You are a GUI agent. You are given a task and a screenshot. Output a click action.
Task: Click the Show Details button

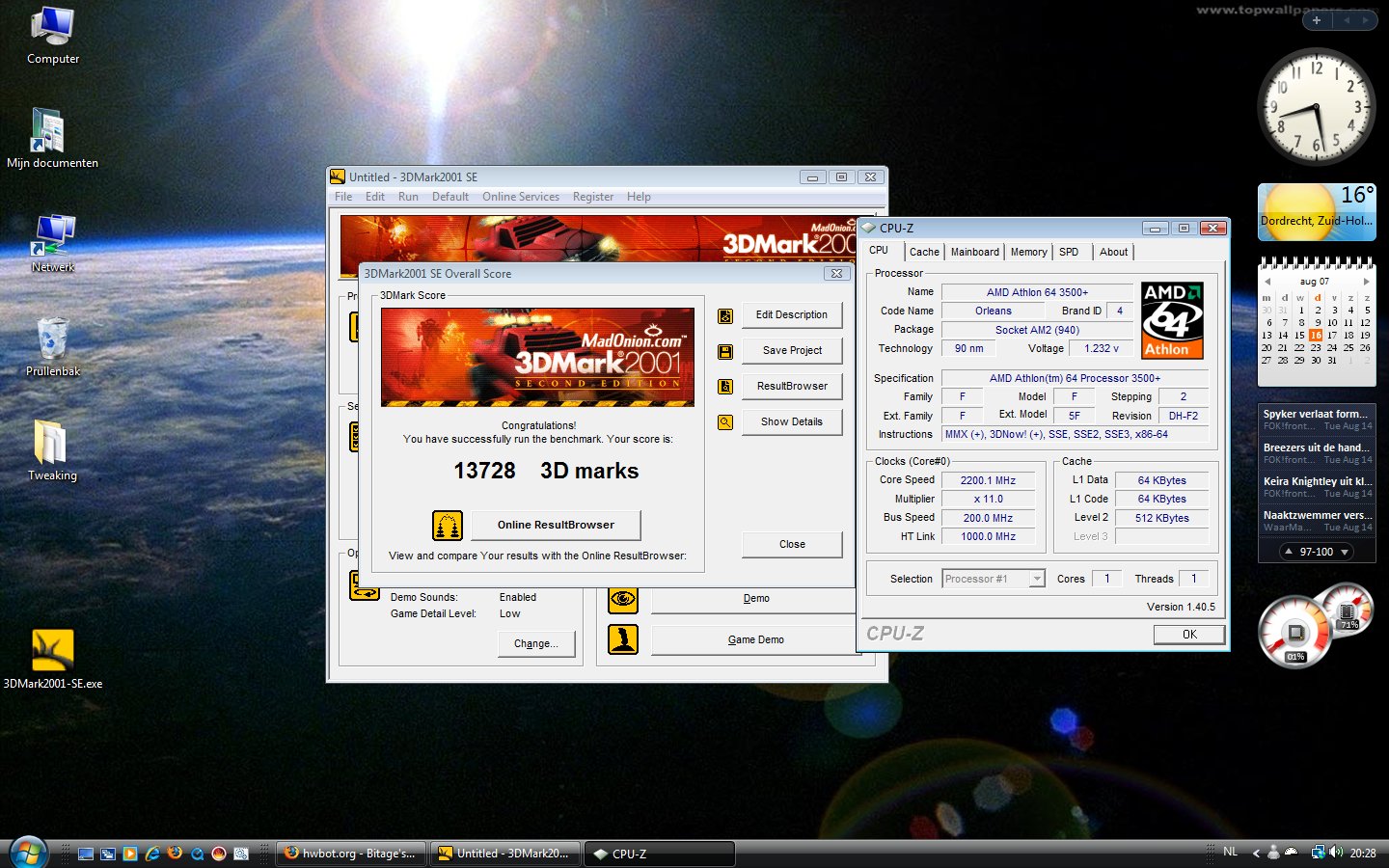(x=792, y=422)
